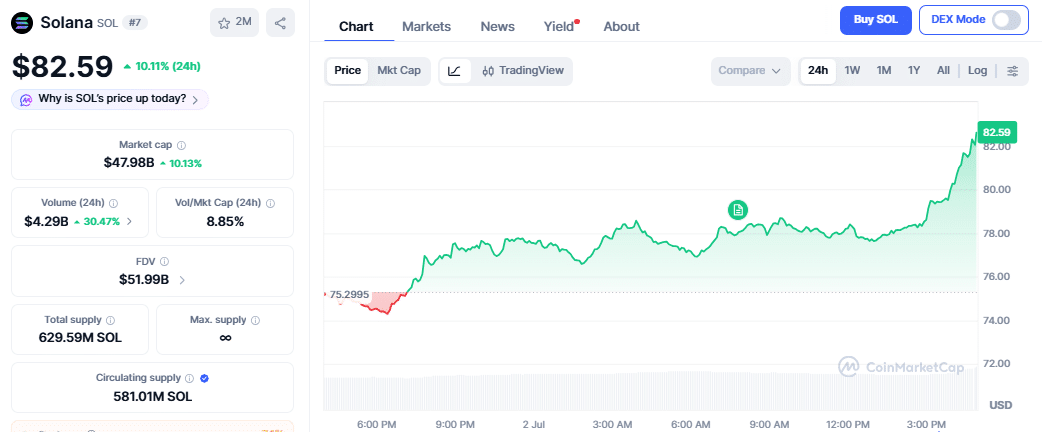Click the $51.99B FDV value

(144, 280)
